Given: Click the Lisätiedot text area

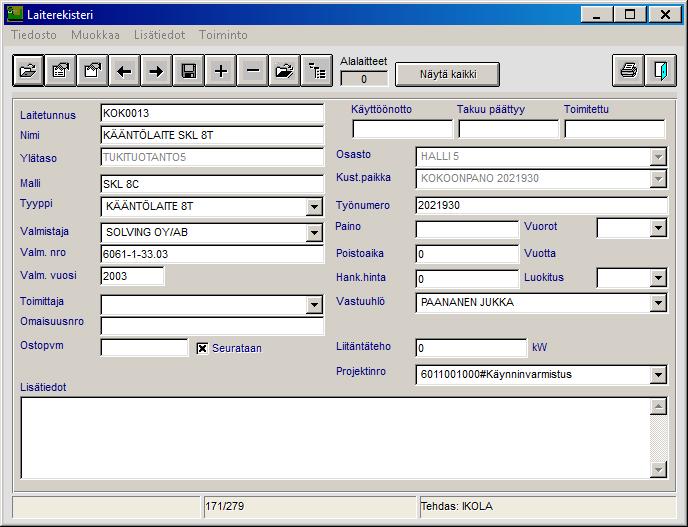Looking at the screenshot, I should coord(335,438).
